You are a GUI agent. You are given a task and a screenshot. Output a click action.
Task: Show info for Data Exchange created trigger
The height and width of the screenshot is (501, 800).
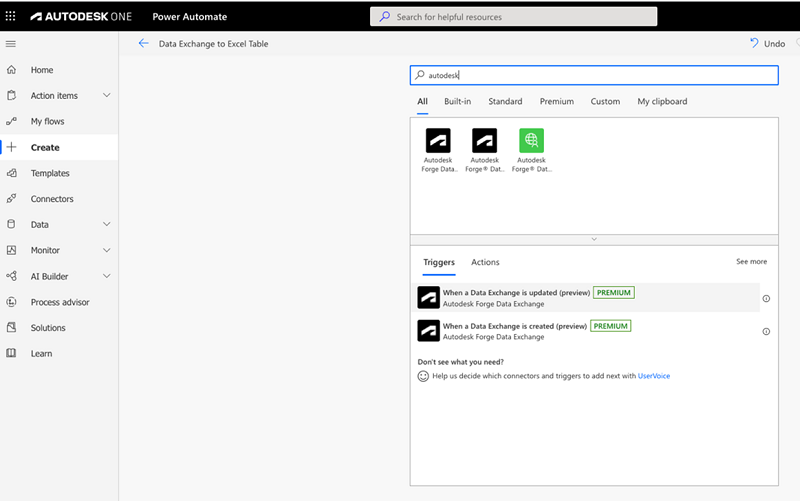point(766,331)
